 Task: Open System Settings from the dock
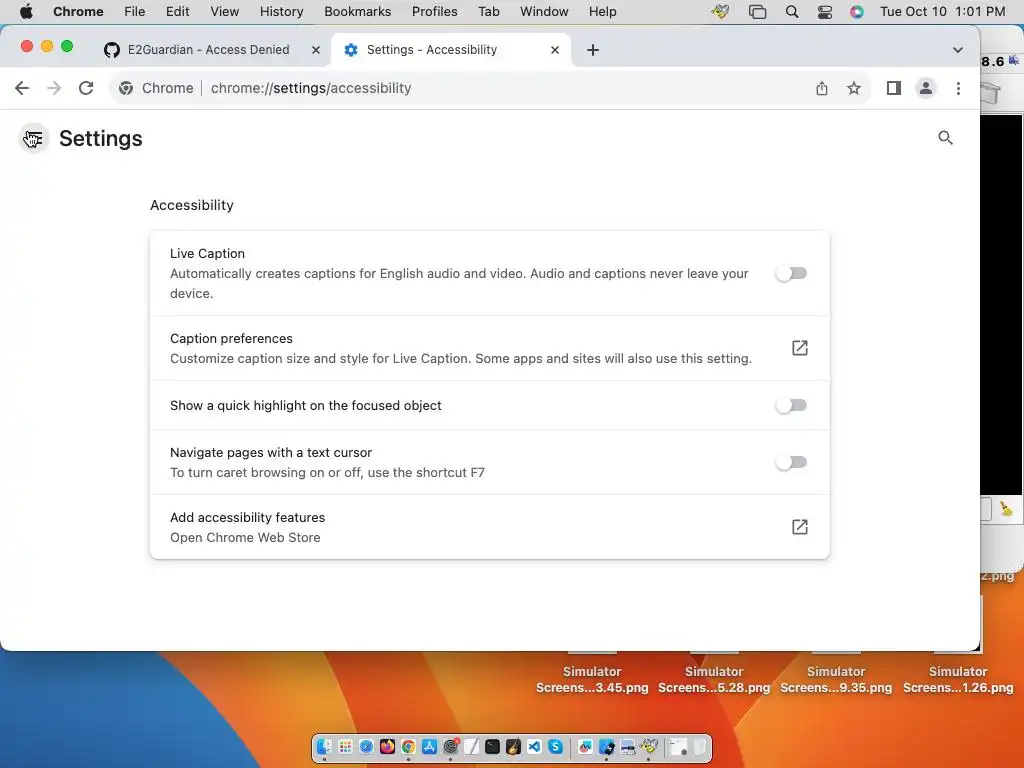[451, 747]
